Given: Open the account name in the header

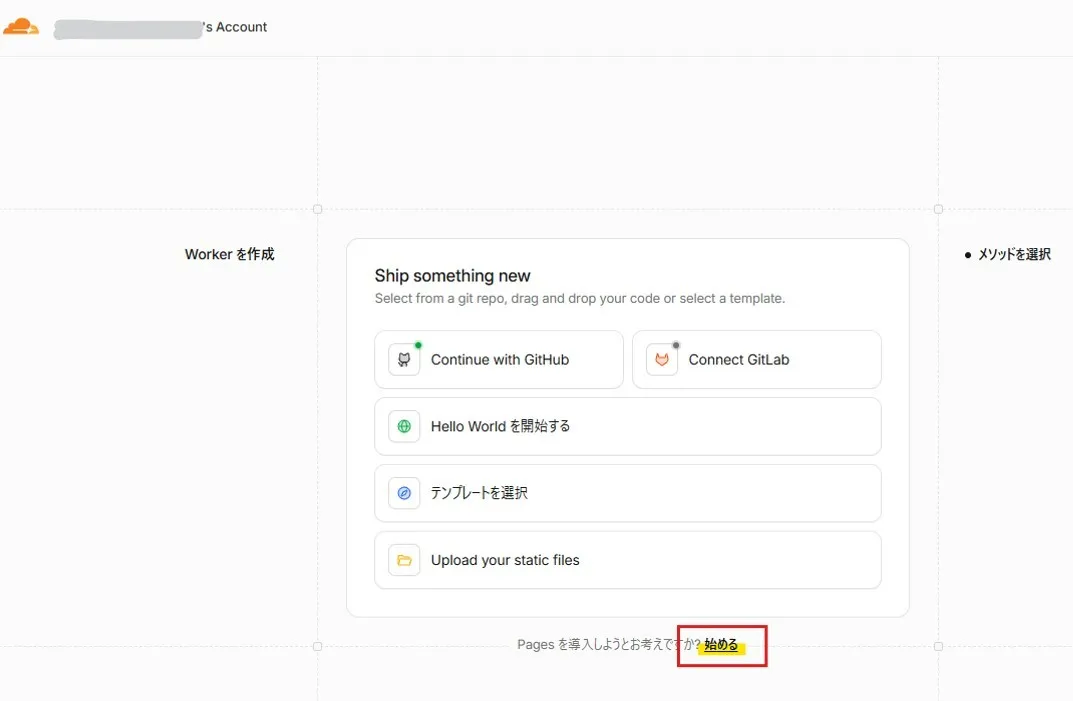Looking at the screenshot, I should [x=160, y=27].
